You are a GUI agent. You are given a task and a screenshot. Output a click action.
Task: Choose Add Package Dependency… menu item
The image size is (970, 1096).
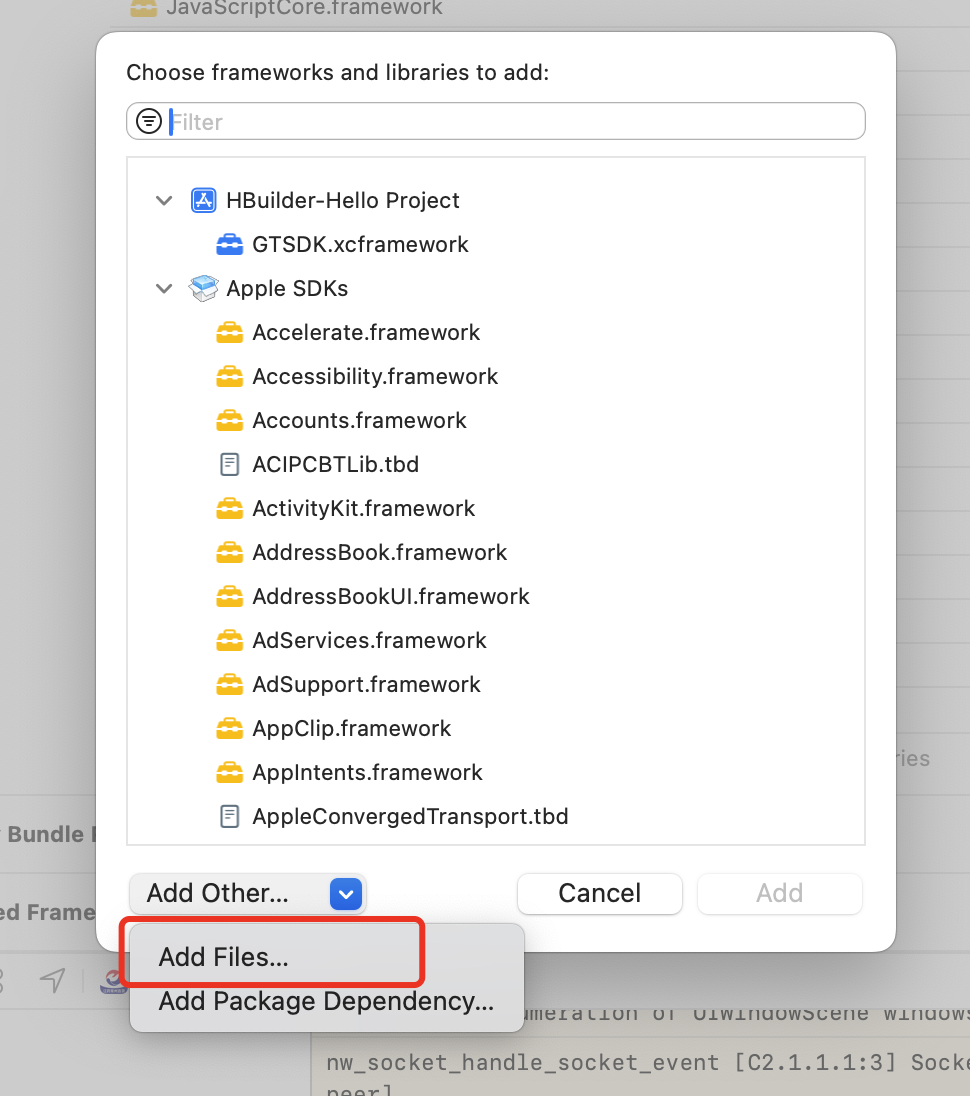(x=326, y=1001)
